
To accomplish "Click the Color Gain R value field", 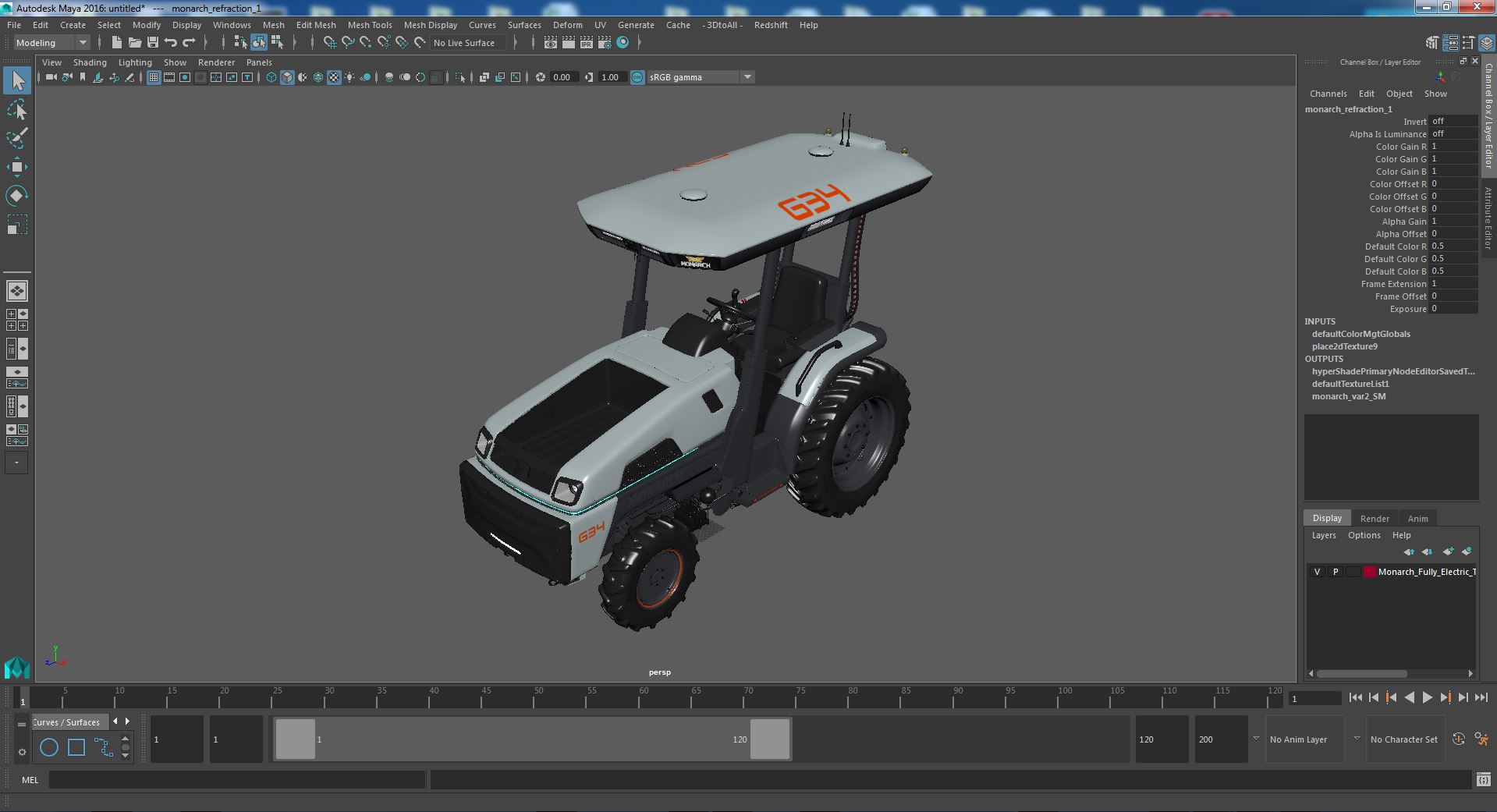I will point(1453,147).
